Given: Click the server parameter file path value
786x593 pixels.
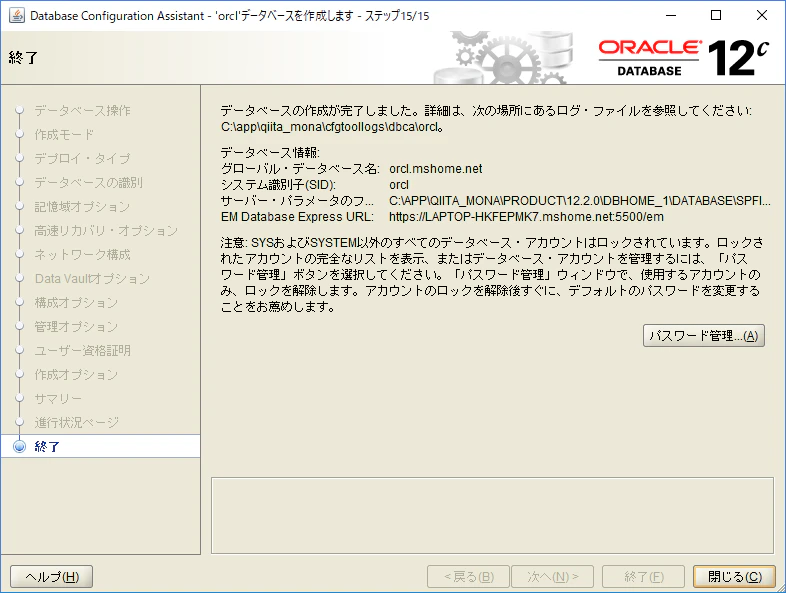Looking at the screenshot, I should [580, 201].
